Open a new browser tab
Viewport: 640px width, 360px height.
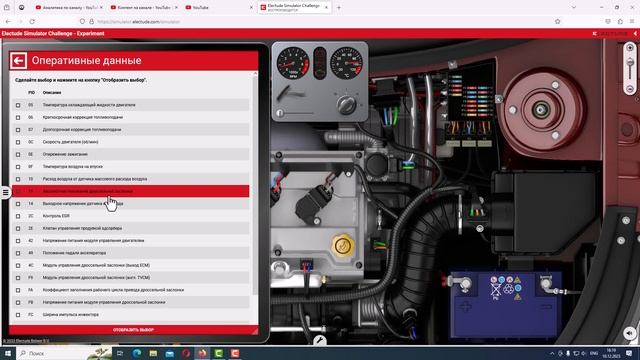(338, 7)
